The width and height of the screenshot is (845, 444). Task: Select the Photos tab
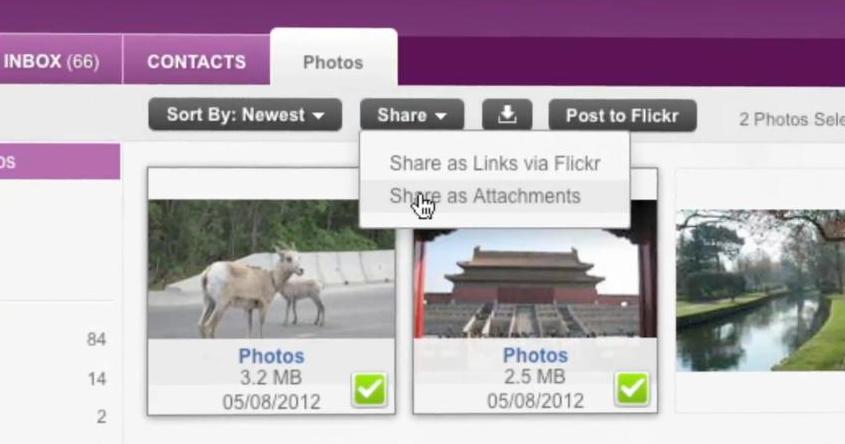point(334,61)
